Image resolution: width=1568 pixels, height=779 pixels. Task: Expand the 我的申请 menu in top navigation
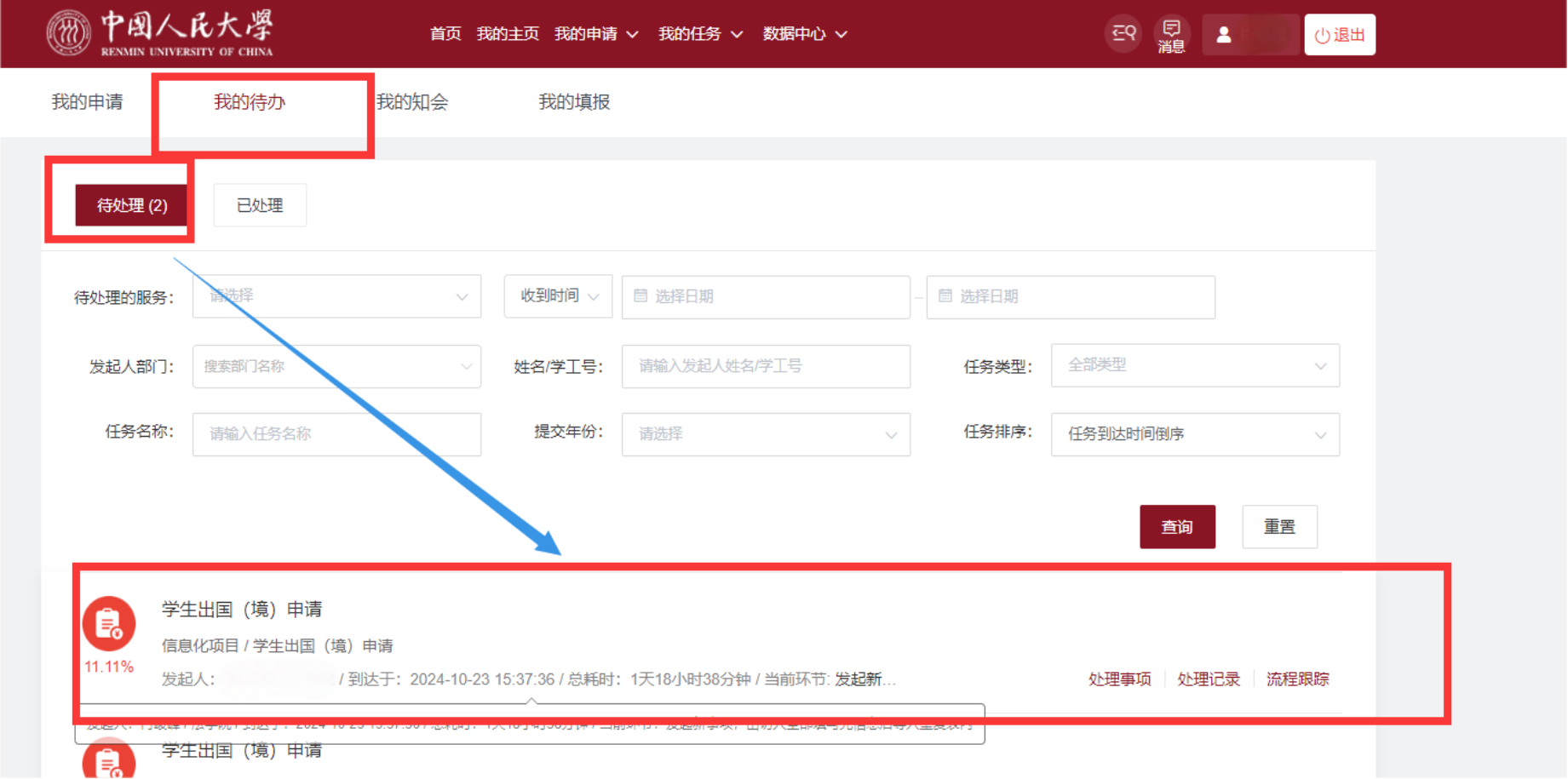click(x=596, y=34)
